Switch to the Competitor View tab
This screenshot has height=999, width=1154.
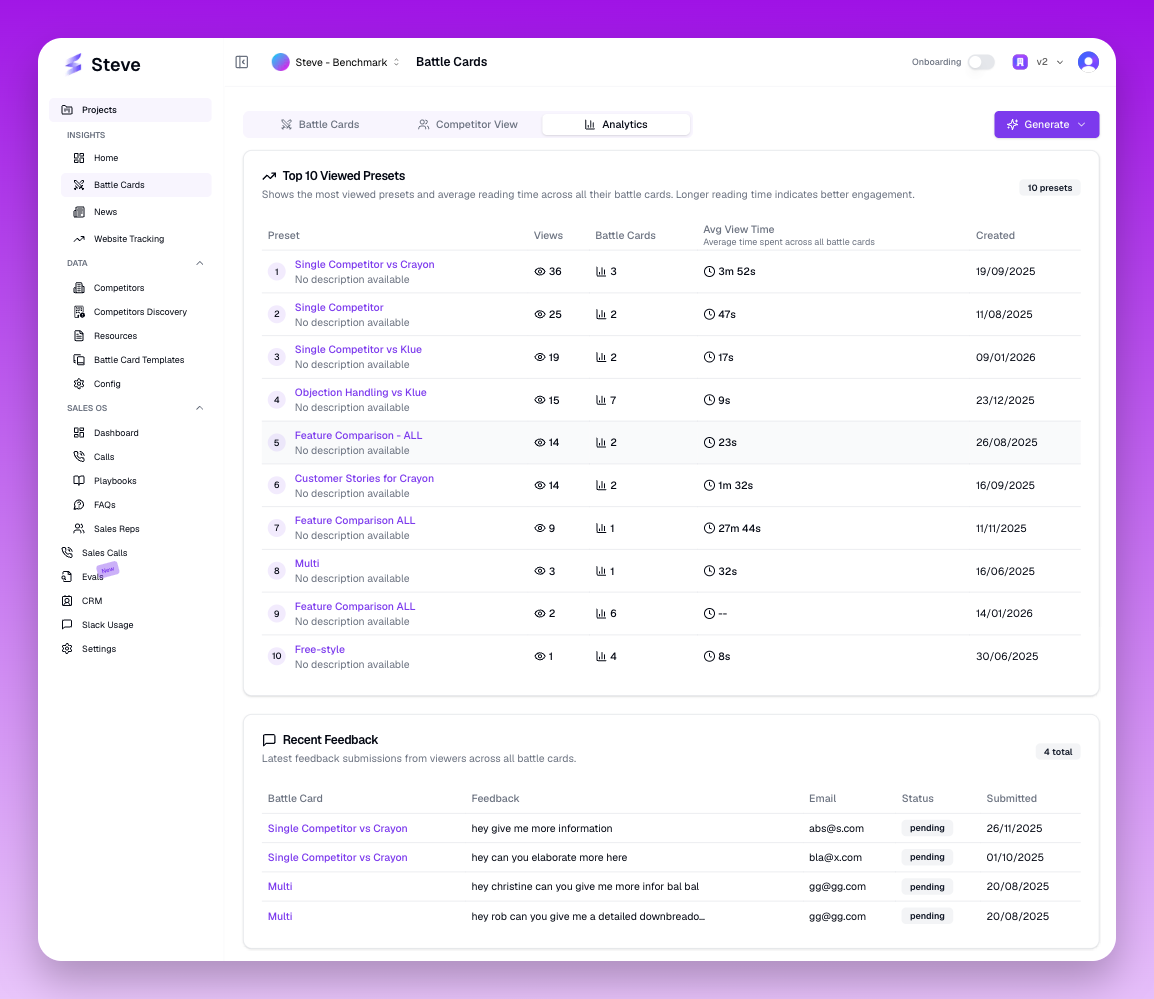pyautogui.click(x=467, y=125)
